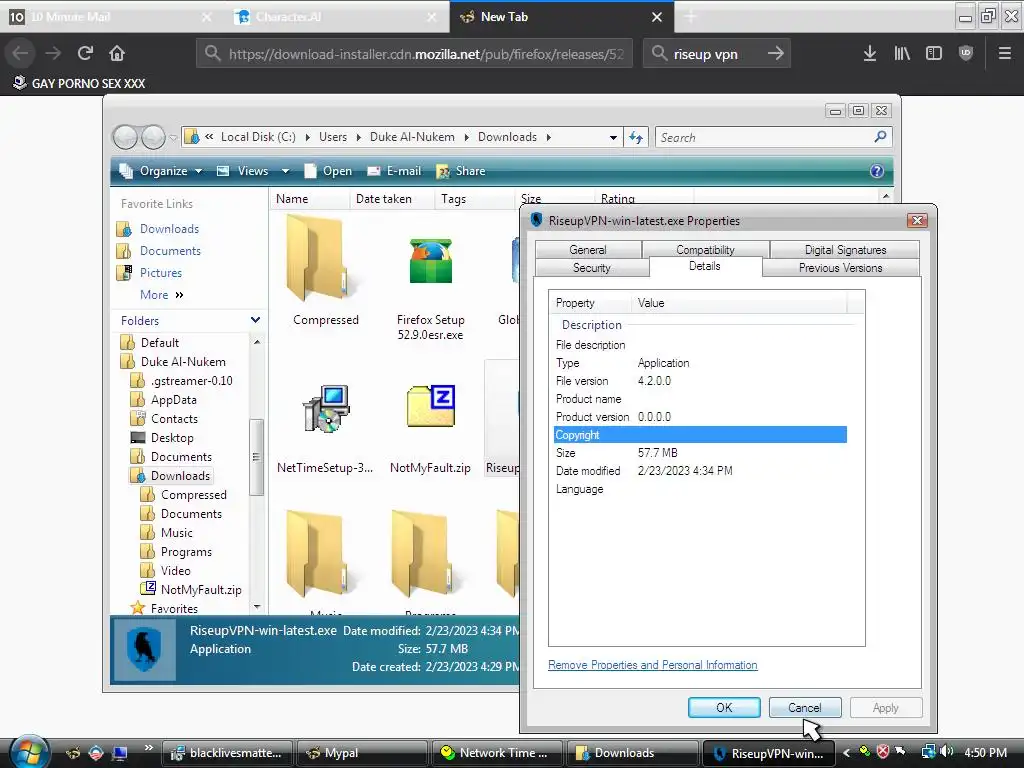Open the Digital Signatures tab
The image size is (1024, 768).
click(x=845, y=249)
